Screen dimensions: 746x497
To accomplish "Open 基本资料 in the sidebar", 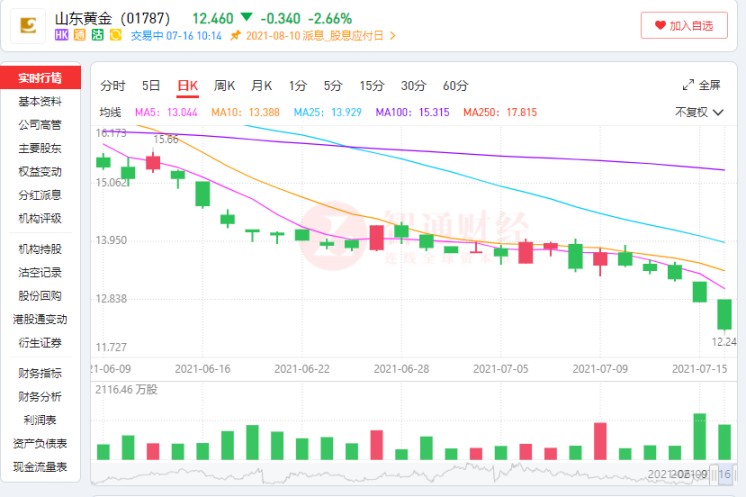I will pos(40,102).
